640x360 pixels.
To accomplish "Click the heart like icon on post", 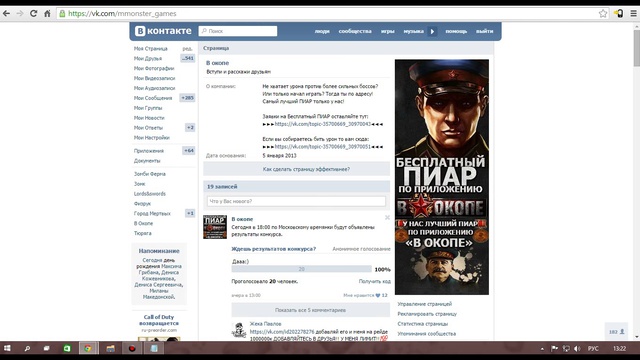I will tap(378, 295).
